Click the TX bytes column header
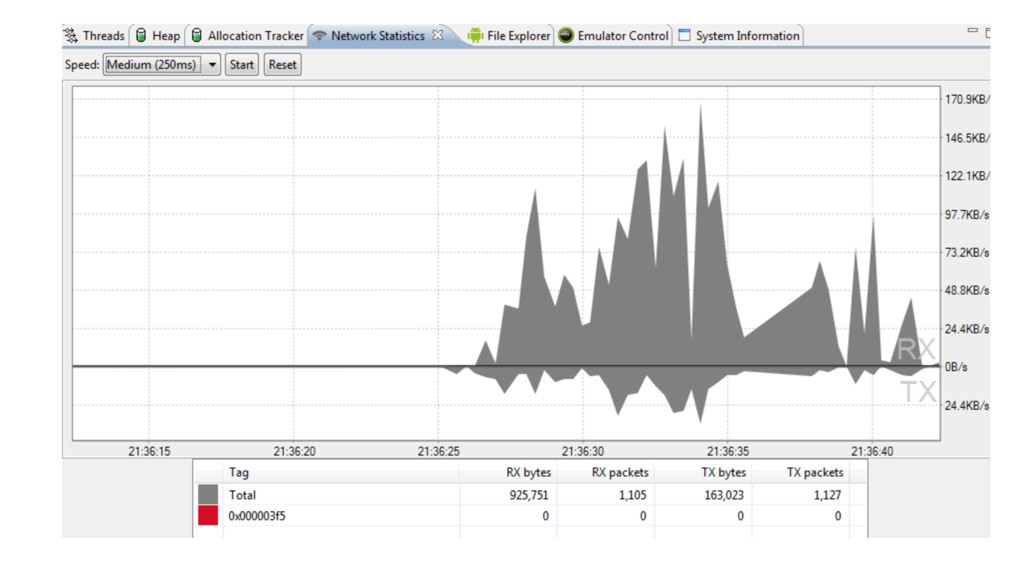This screenshot has width=1024, height=576. click(723, 472)
